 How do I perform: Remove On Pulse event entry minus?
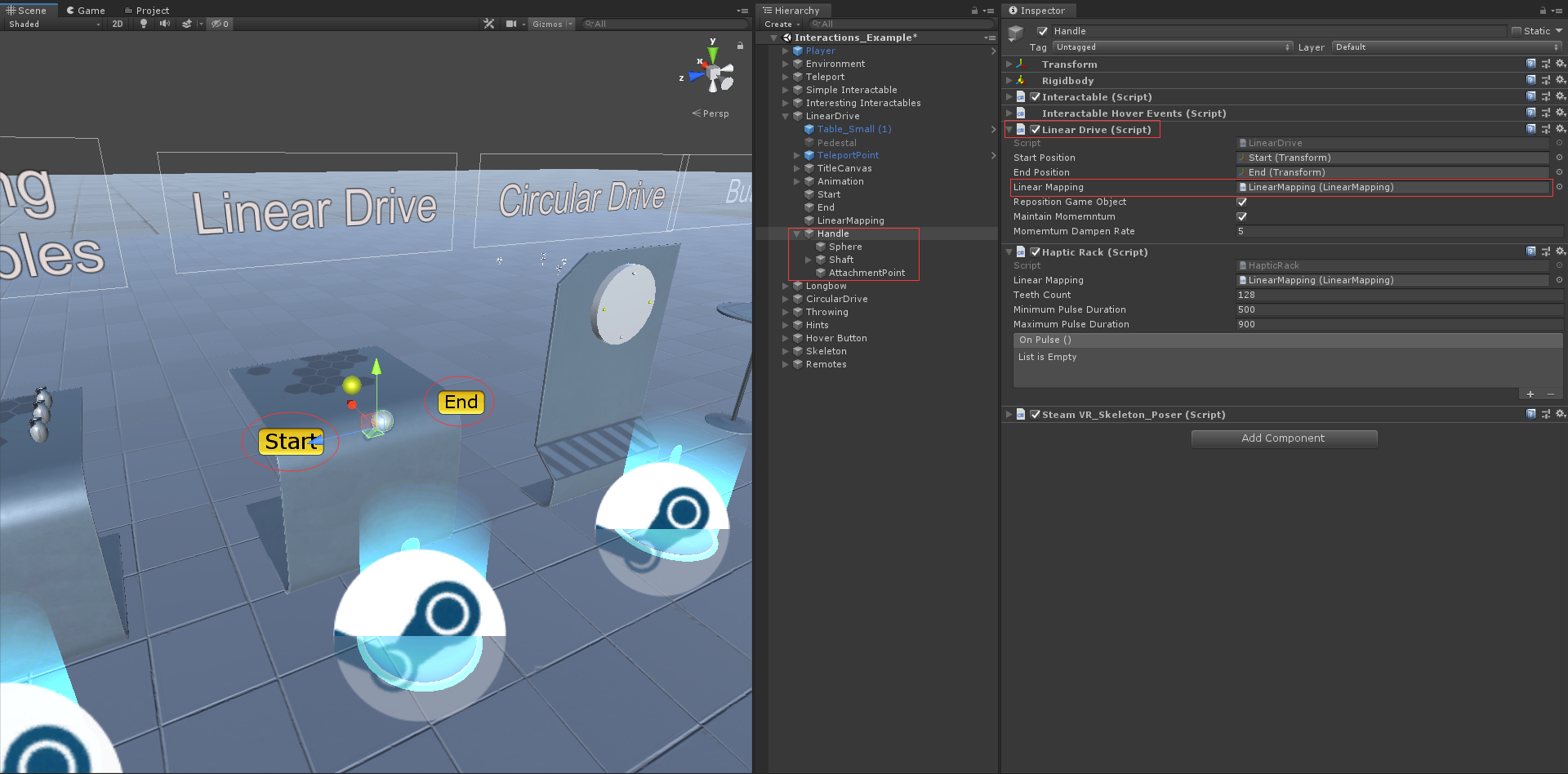[x=1551, y=394]
